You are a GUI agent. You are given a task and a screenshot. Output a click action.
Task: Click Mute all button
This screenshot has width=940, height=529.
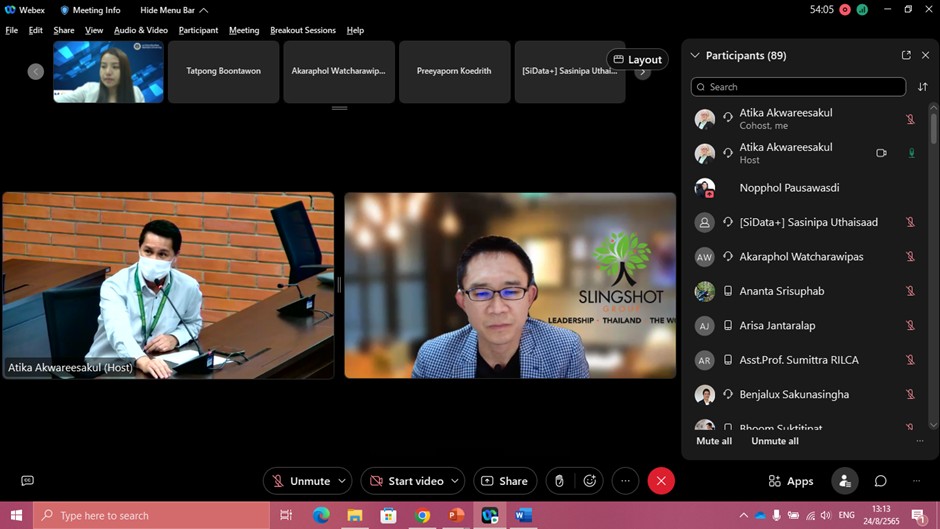pos(714,441)
